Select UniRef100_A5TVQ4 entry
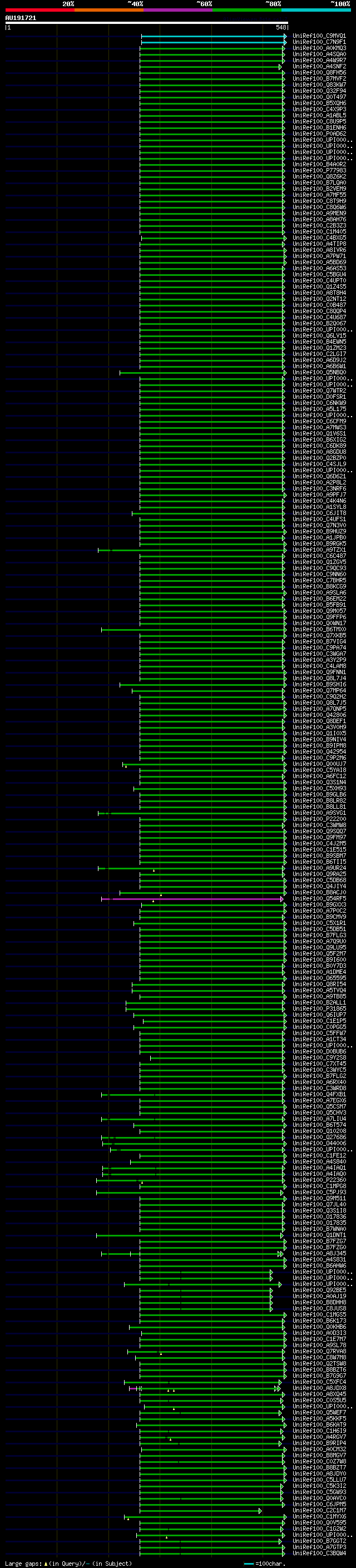The height and width of the screenshot is (1568, 356). [319, 990]
